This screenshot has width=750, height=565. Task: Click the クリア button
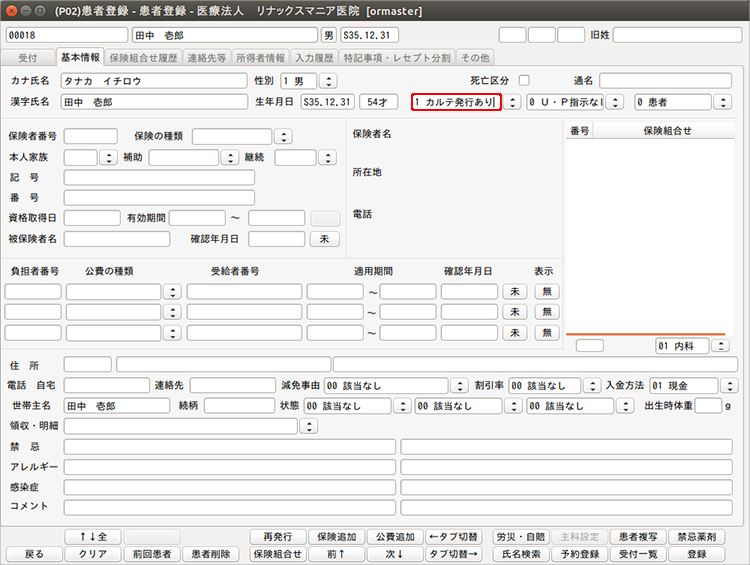93,554
